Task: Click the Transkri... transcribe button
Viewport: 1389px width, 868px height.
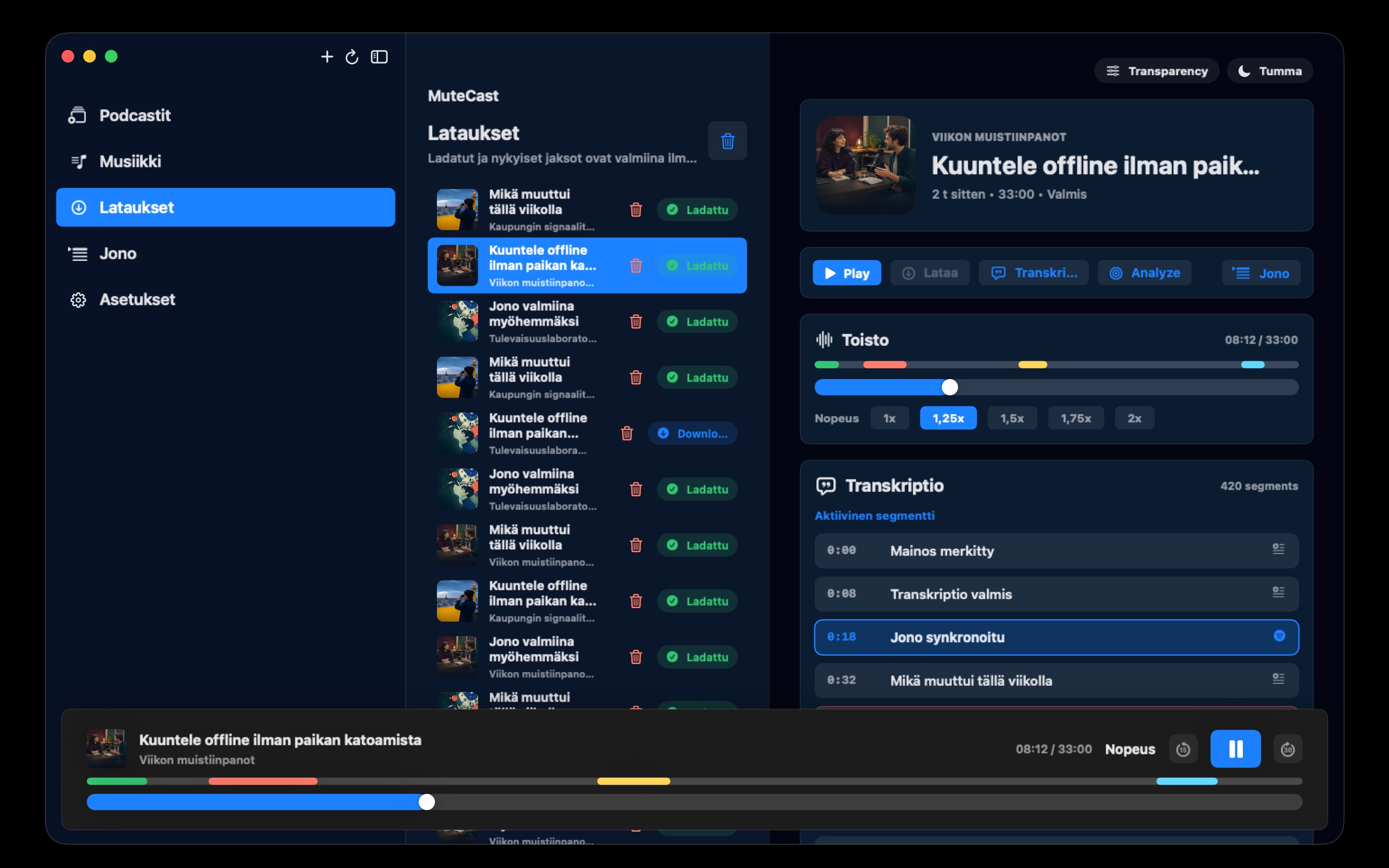Action: point(1034,272)
